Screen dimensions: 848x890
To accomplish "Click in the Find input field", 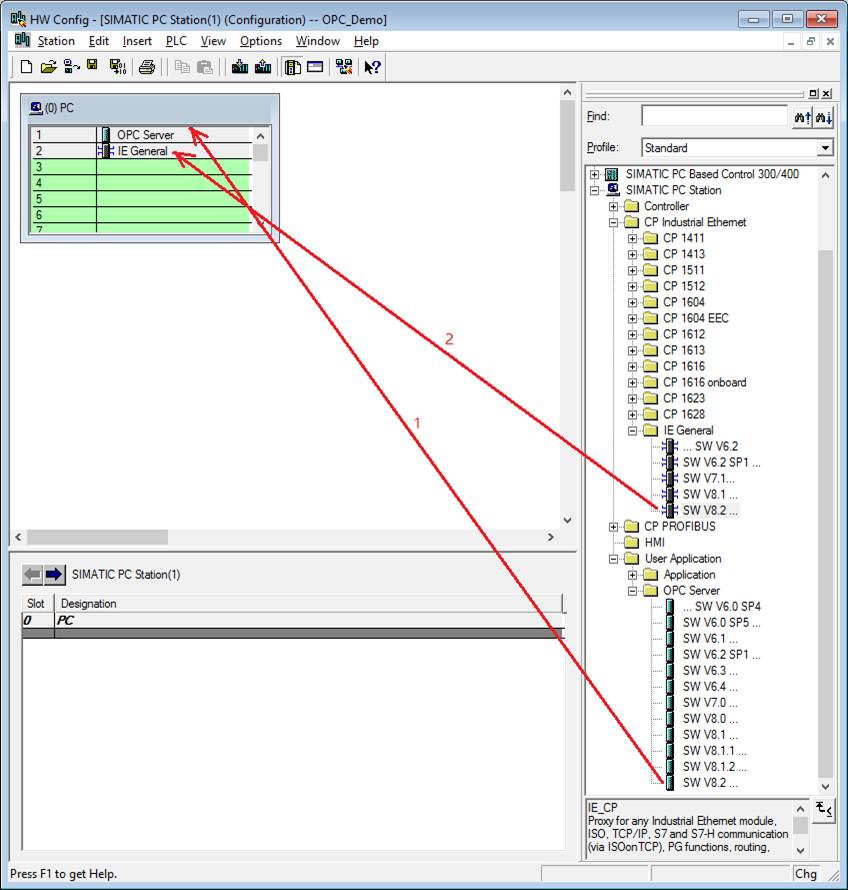I will pyautogui.click(x=715, y=116).
